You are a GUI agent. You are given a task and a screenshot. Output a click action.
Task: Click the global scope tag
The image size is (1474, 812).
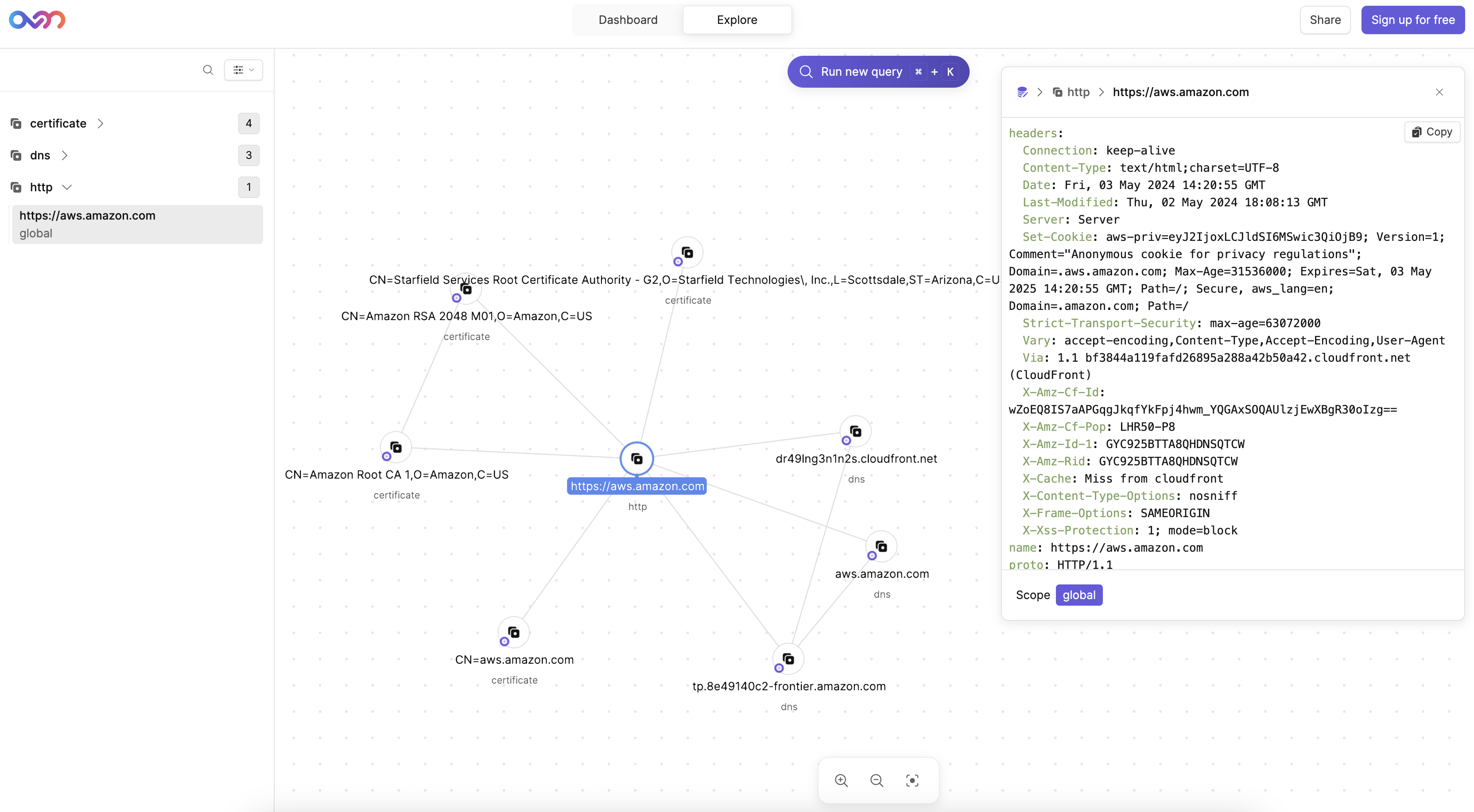1078,595
